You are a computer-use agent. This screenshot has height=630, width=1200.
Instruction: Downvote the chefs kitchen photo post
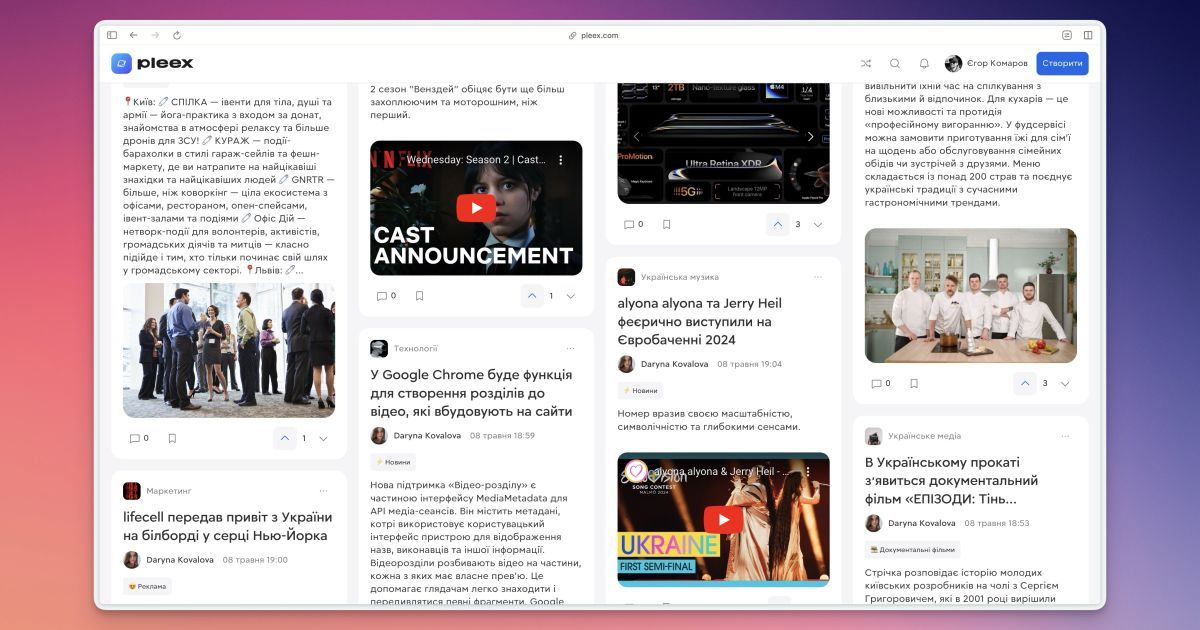pos(1065,383)
